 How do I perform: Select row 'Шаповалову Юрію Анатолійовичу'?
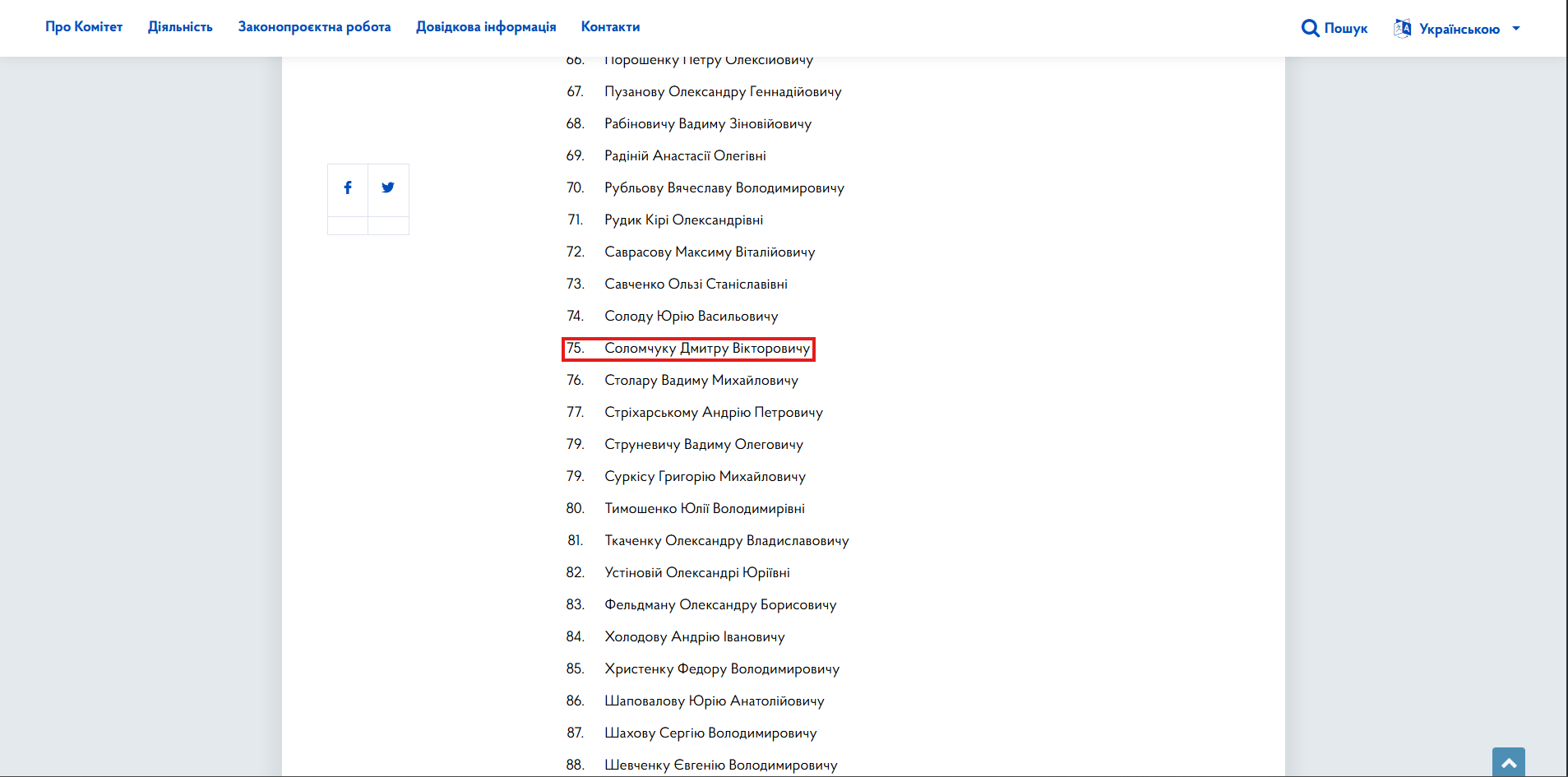coord(715,701)
